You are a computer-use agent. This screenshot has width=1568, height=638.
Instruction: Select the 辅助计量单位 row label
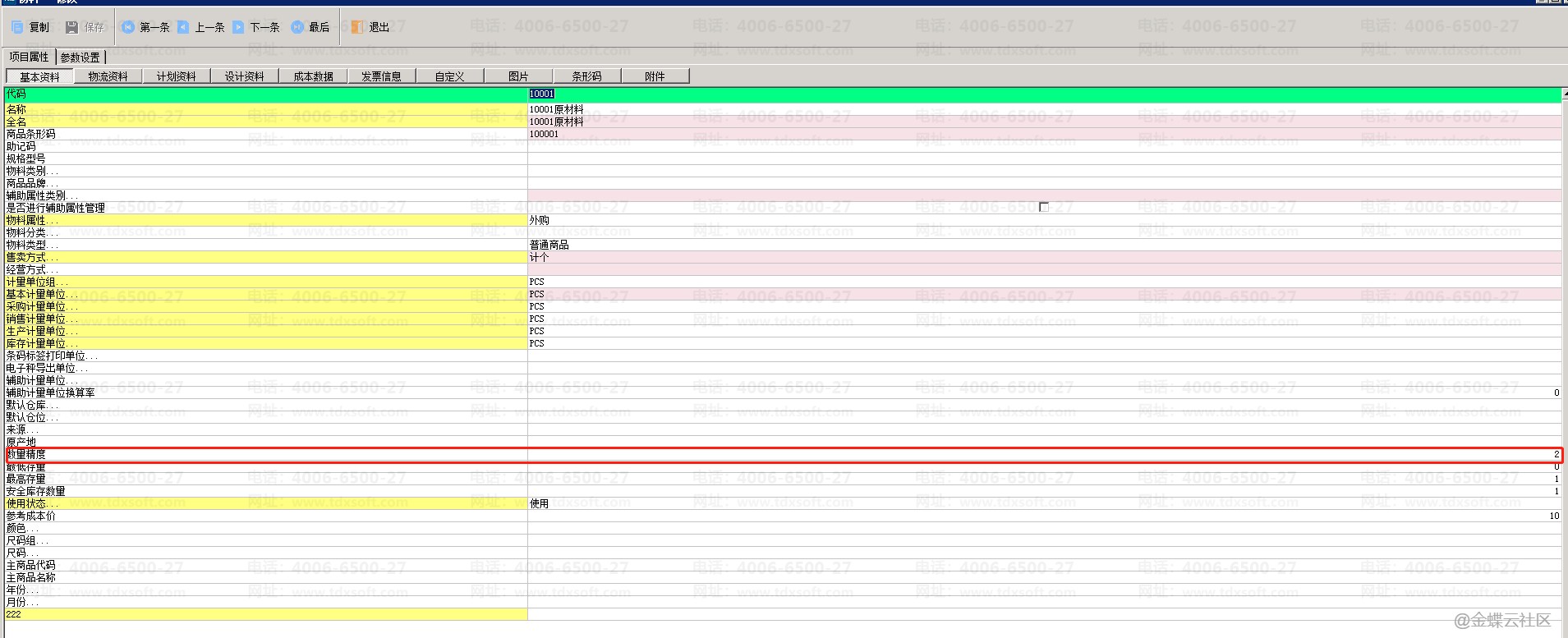[43, 380]
